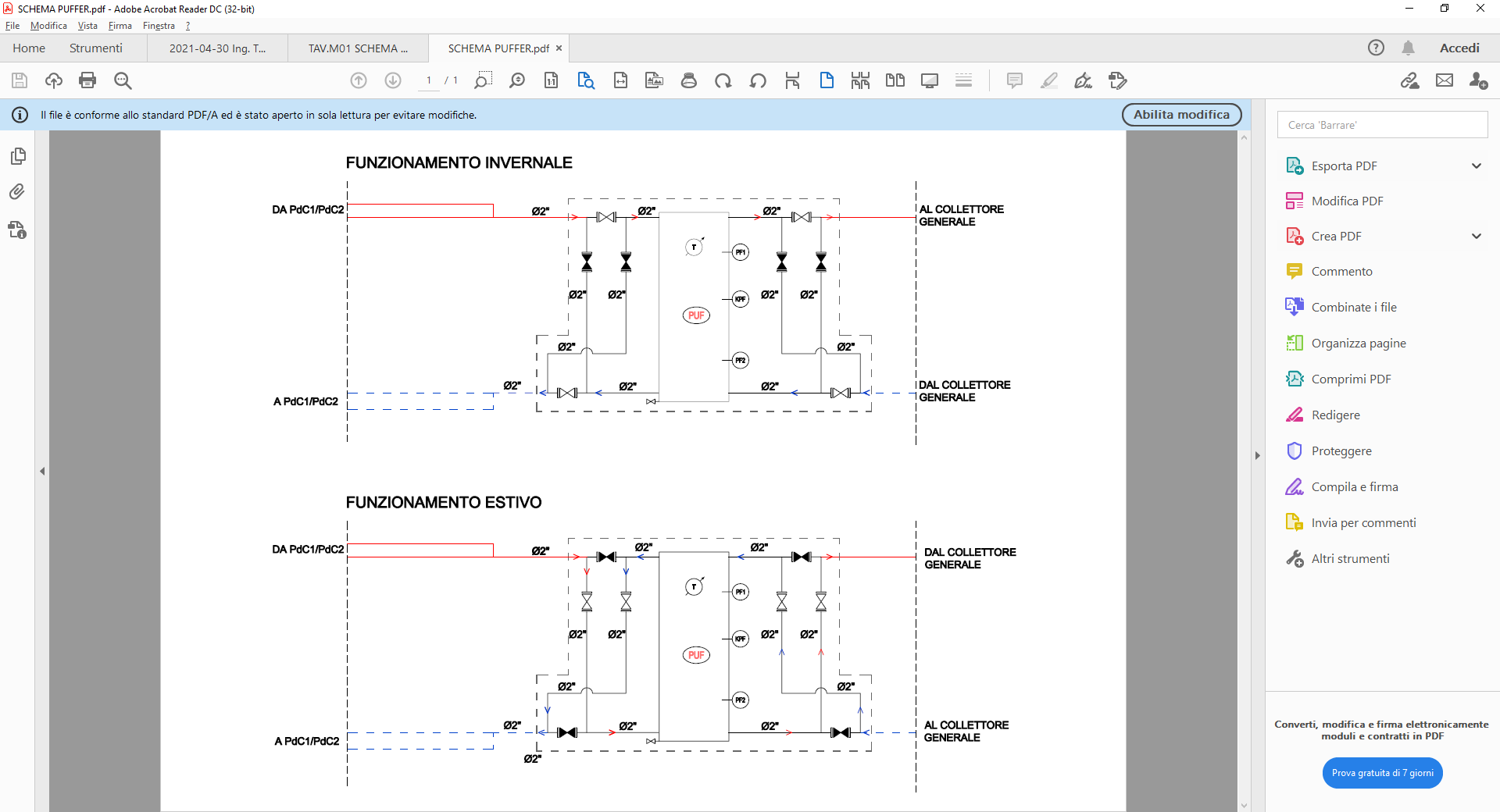Viewport: 1500px width, 812px height.
Task: Expand Crea PDF options chevron
Action: point(1477,236)
